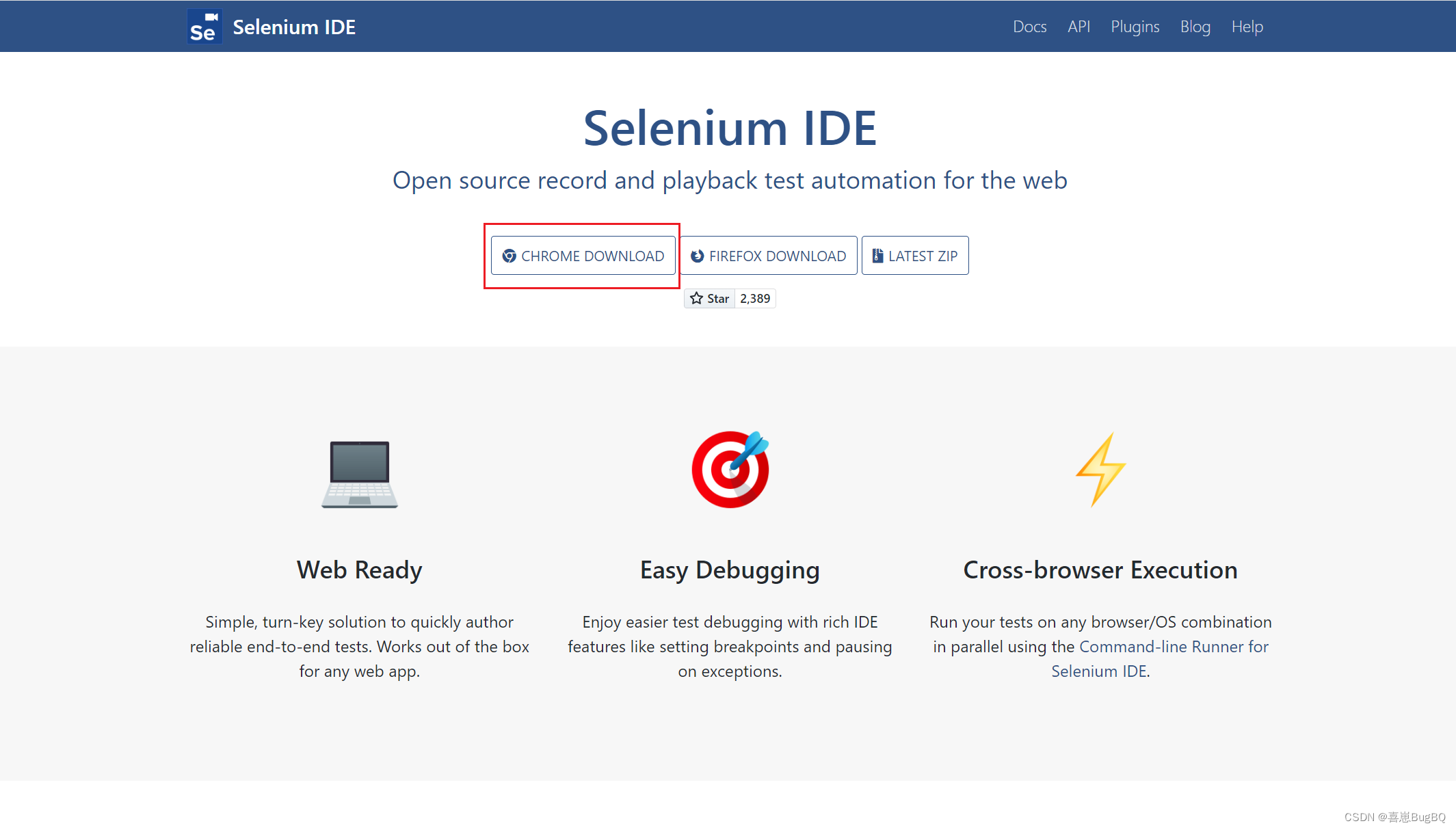This screenshot has height=830, width=1456.
Task: Go to the API page
Action: (1078, 27)
